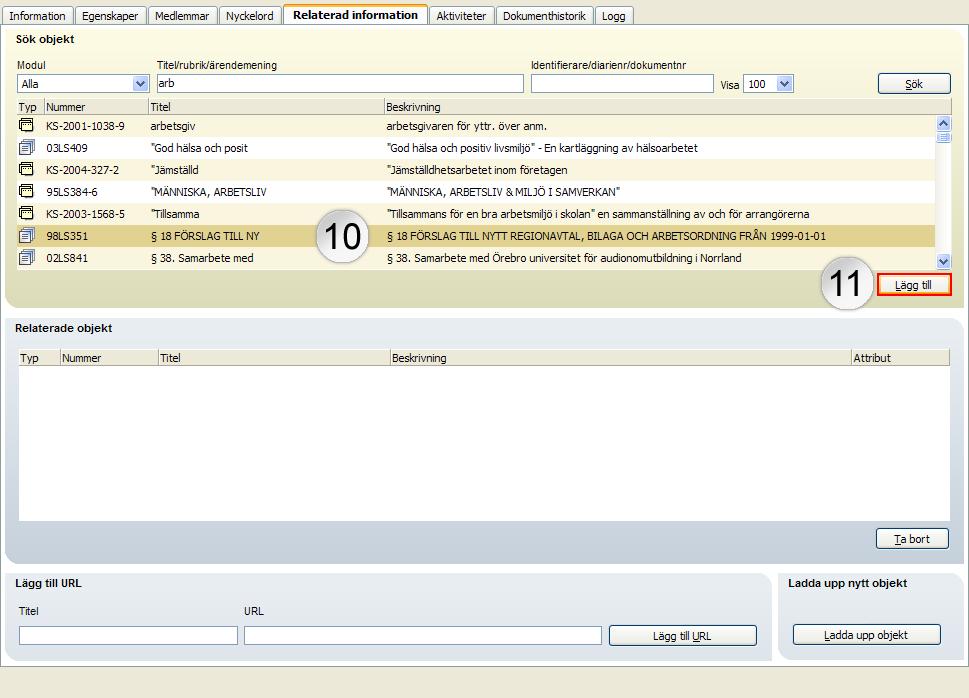Click title "arbetsgiv" in results
969x698 pixels.
tap(172, 126)
